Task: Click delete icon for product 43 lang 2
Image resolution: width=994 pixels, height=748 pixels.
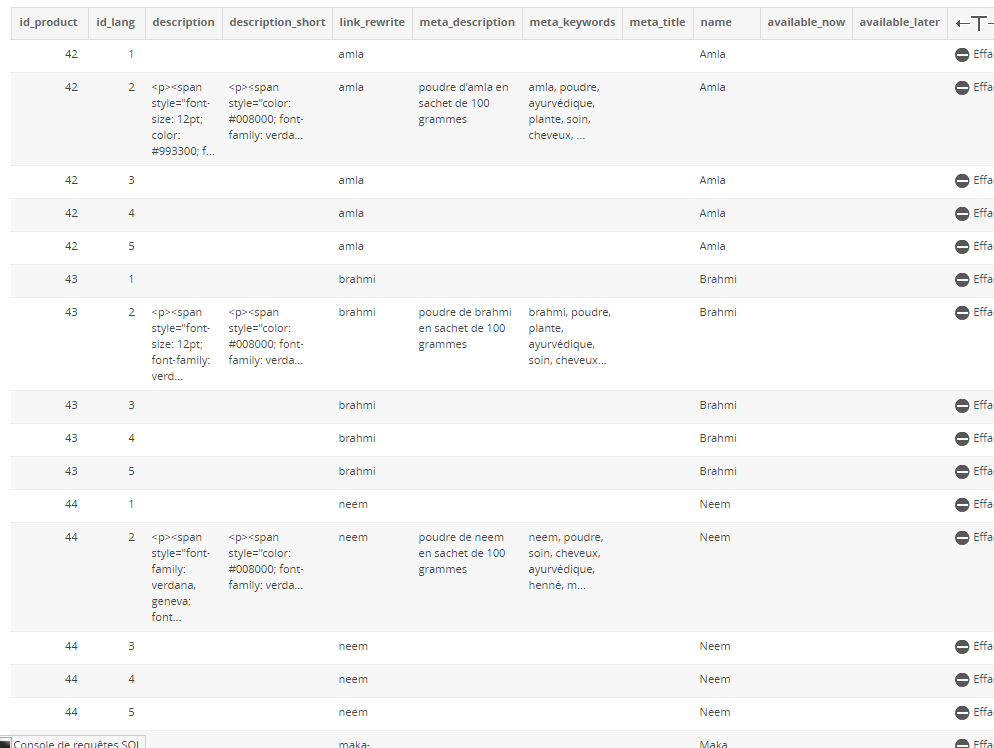Action: tap(962, 313)
